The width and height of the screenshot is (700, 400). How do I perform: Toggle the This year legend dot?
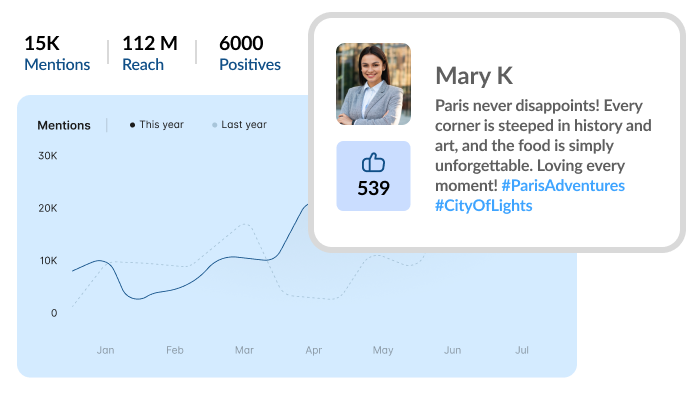(x=132, y=125)
